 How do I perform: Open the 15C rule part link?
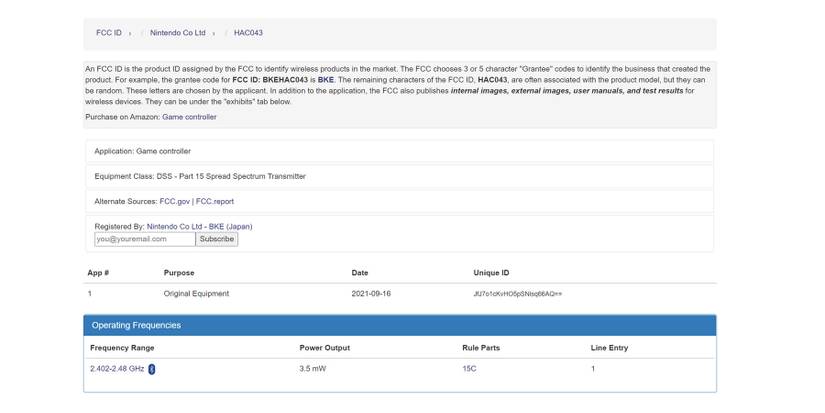tap(469, 369)
